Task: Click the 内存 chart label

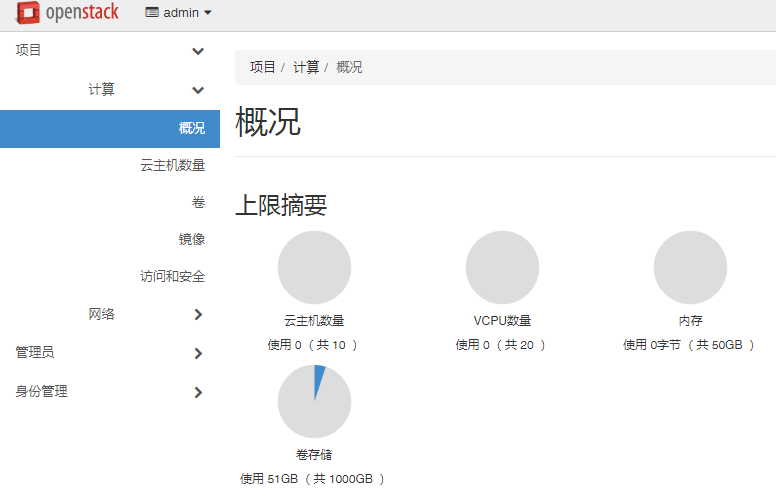Action: click(690, 321)
